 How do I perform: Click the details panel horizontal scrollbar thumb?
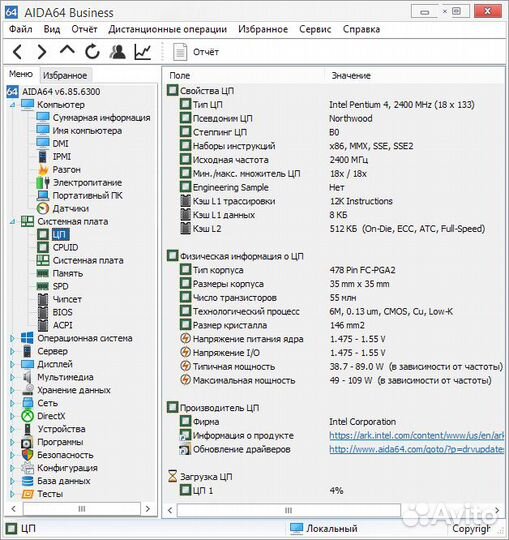point(289,510)
